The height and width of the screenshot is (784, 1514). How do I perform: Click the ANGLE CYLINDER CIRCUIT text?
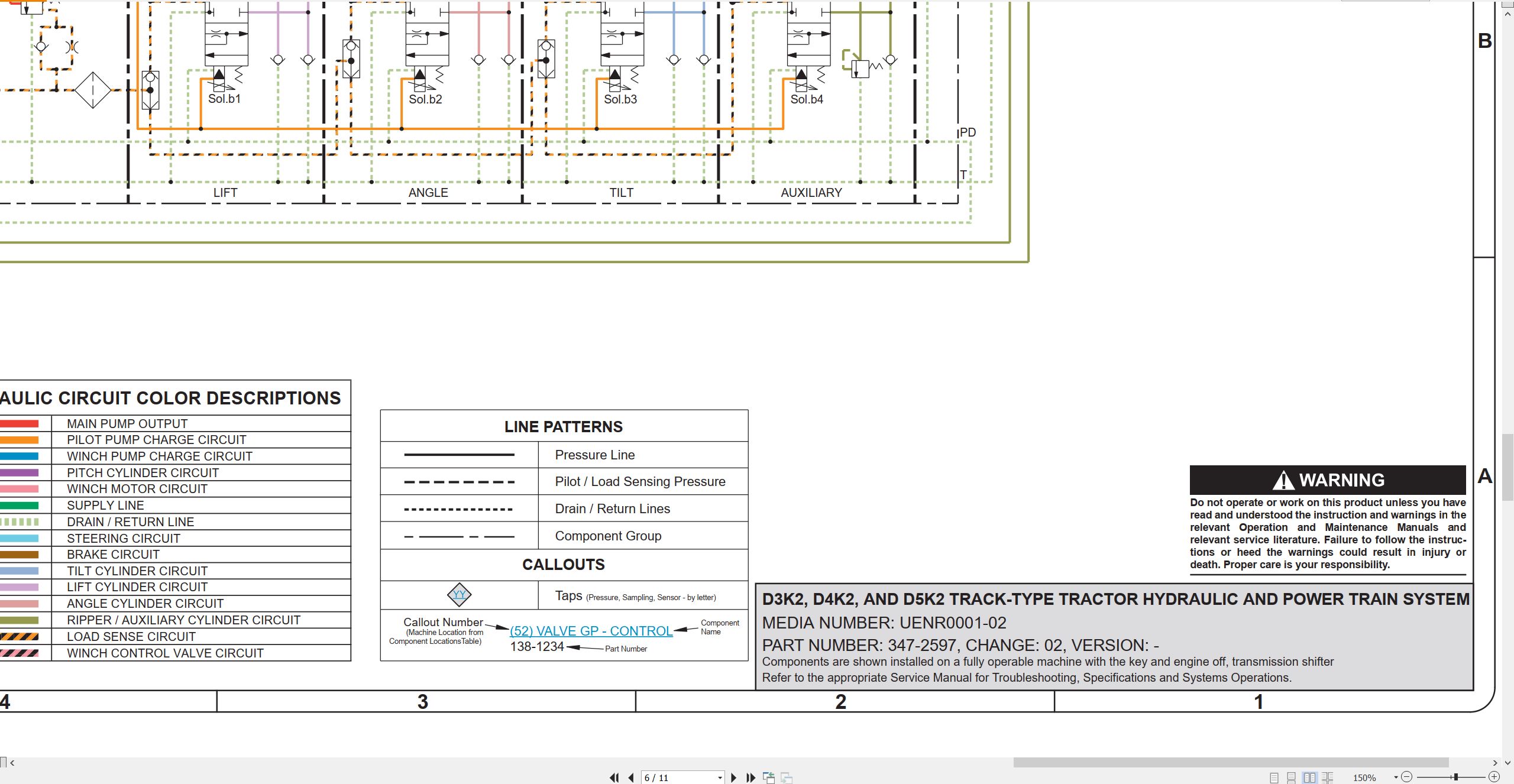point(145,604)
